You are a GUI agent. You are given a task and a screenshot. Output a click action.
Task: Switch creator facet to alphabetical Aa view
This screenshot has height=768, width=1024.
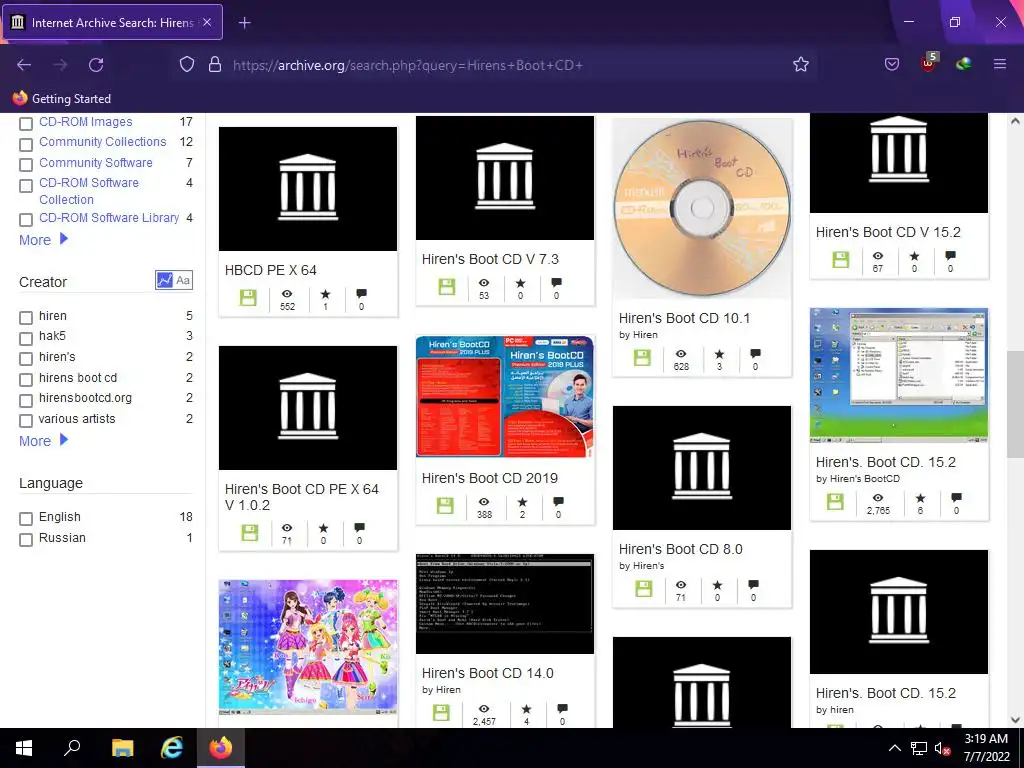[x=183, y=280]
